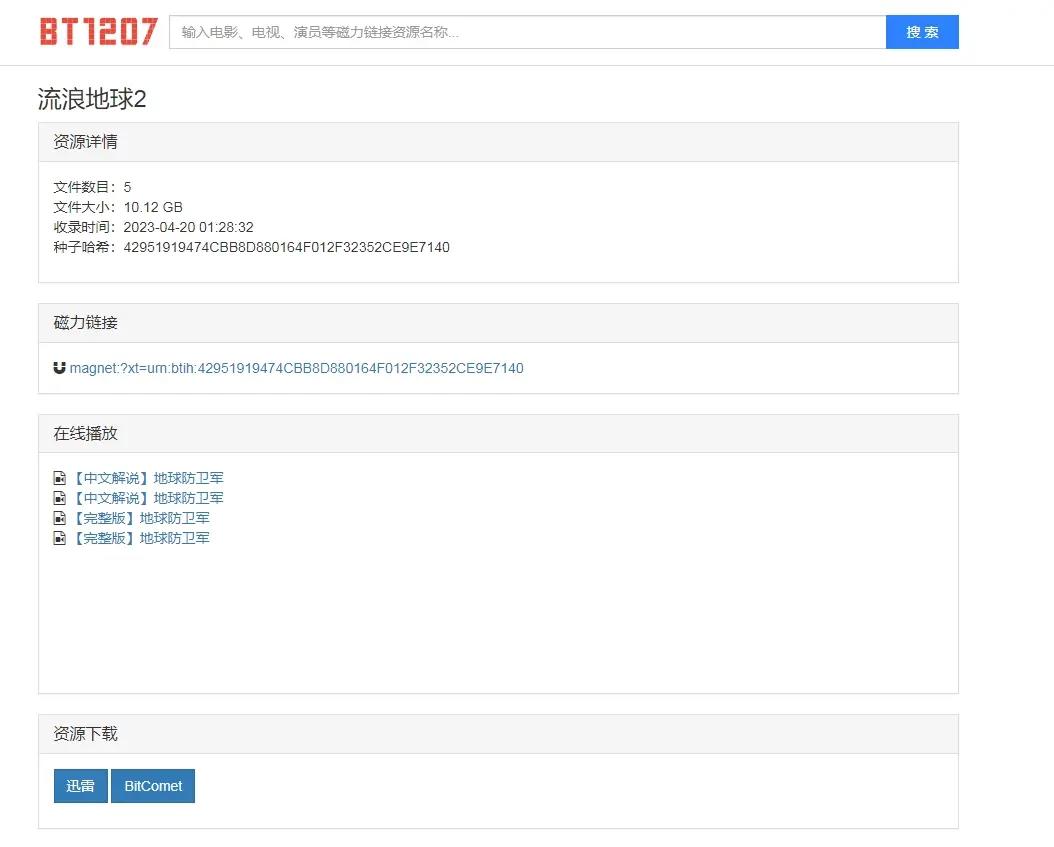Open the second 【中文解说】地球防卫军 link

[x=147, y=498]
